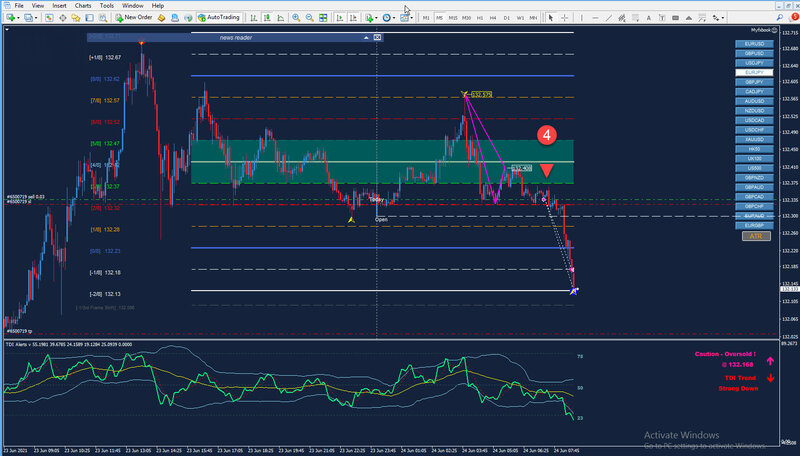This screenshot has width=800, height=456.
Task: Switch chart timeframe to M15
Action: point(453,18)
